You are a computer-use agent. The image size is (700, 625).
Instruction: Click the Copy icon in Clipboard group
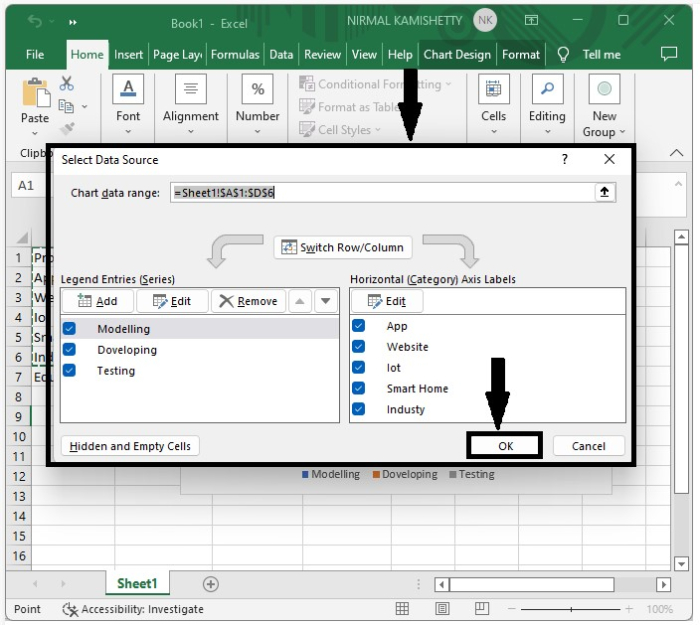(67, 106)
